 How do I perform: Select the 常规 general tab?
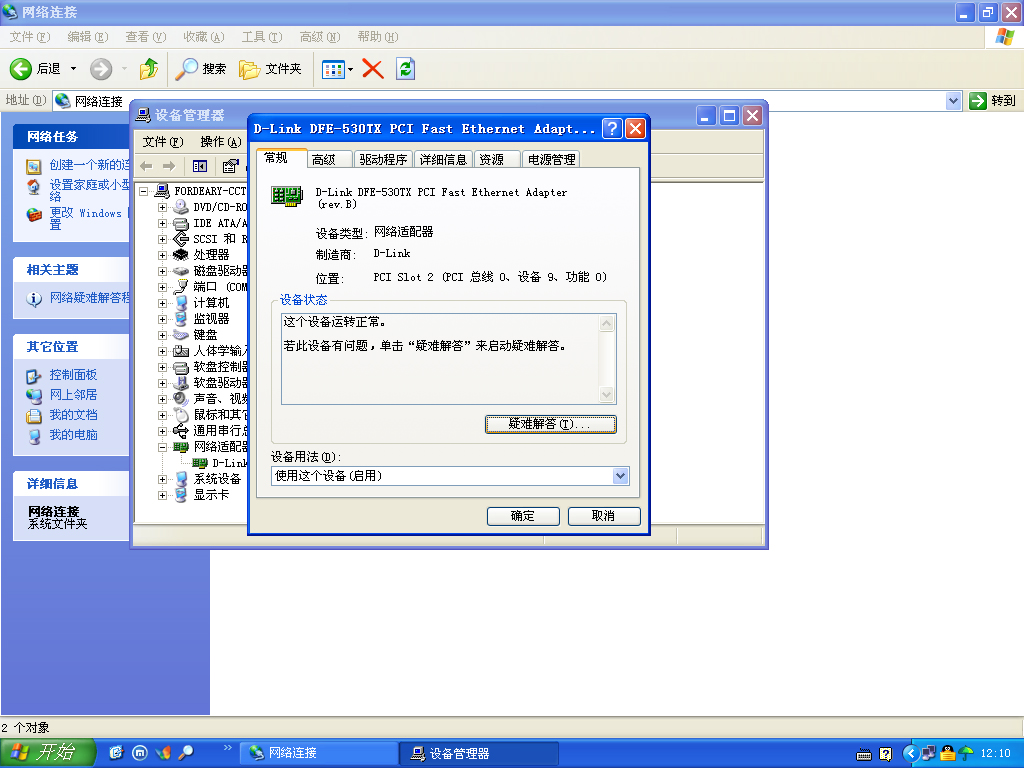(x=281, y=158)
